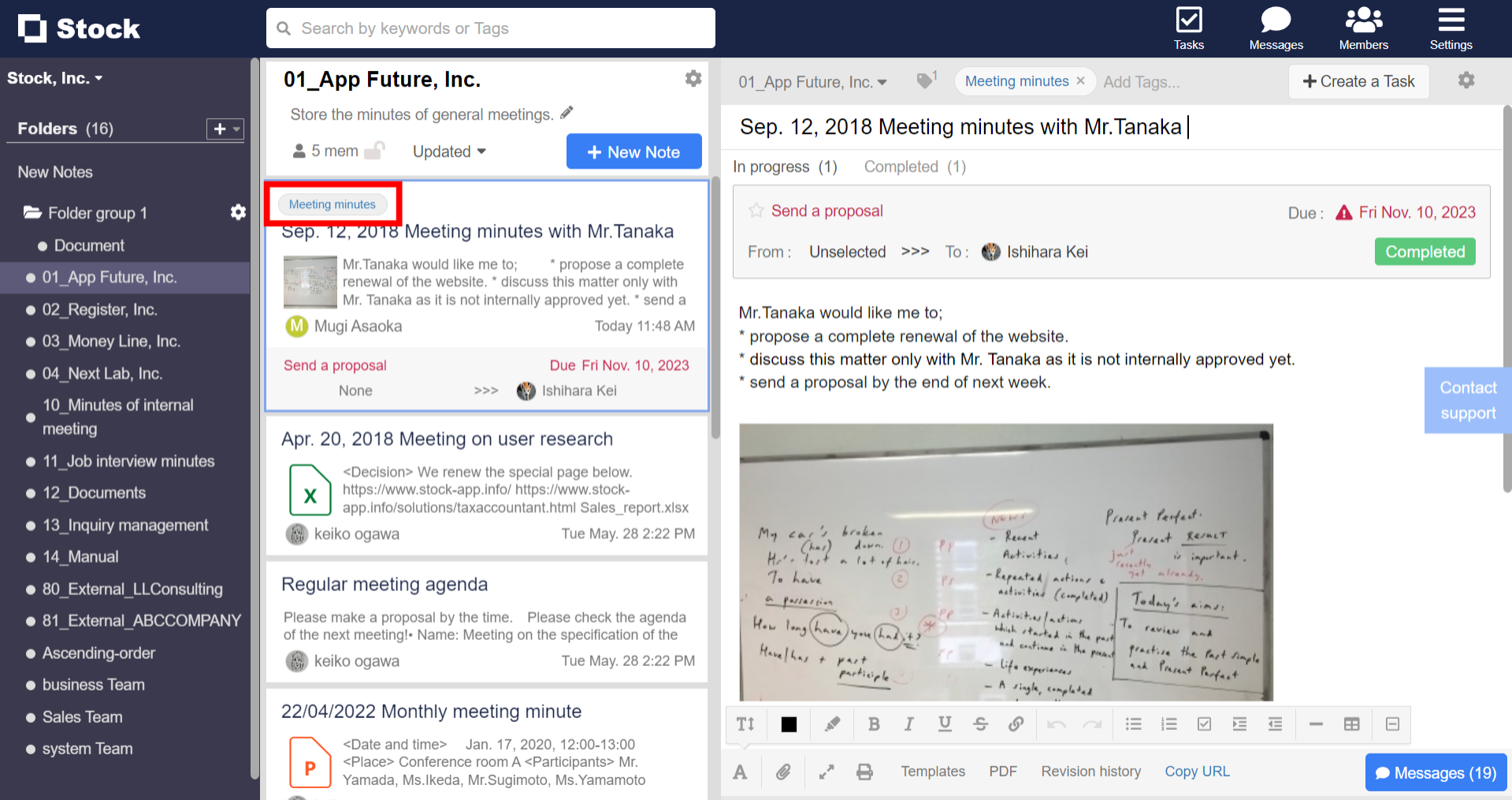
Task: Switch to the Completed tasks tab
Action: 901,166
